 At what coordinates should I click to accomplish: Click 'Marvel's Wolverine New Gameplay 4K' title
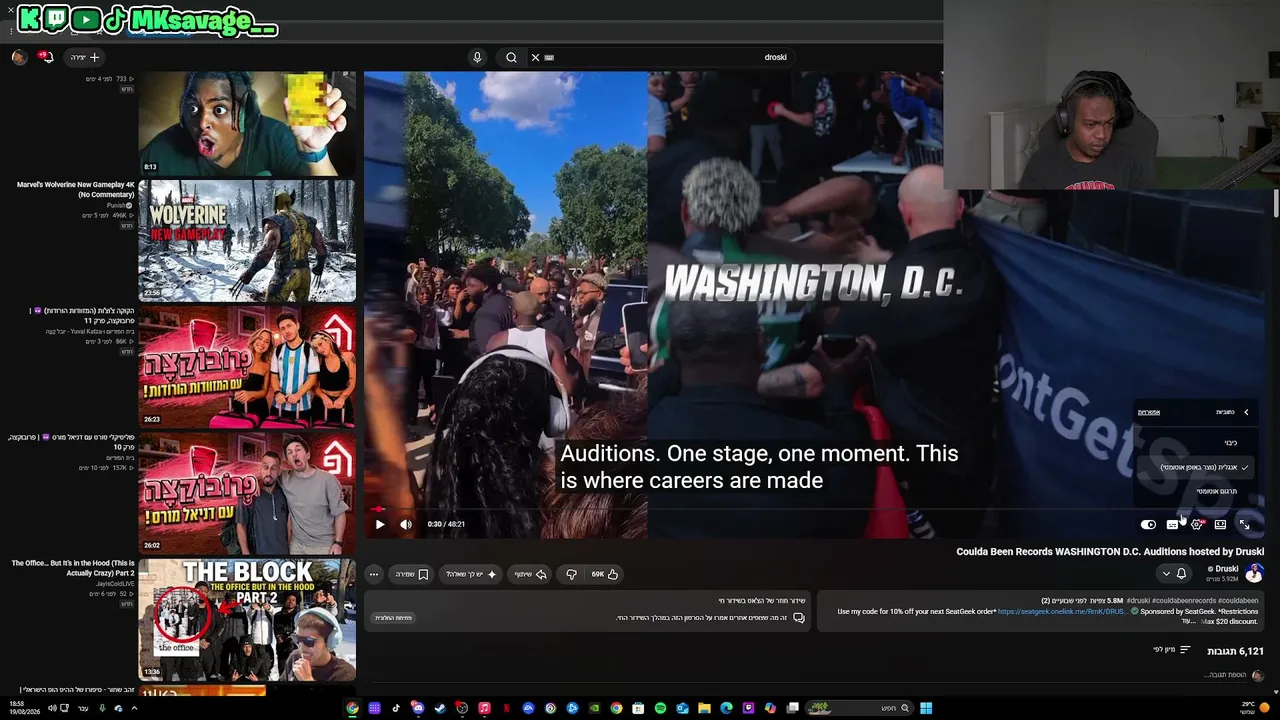[76, 189]
